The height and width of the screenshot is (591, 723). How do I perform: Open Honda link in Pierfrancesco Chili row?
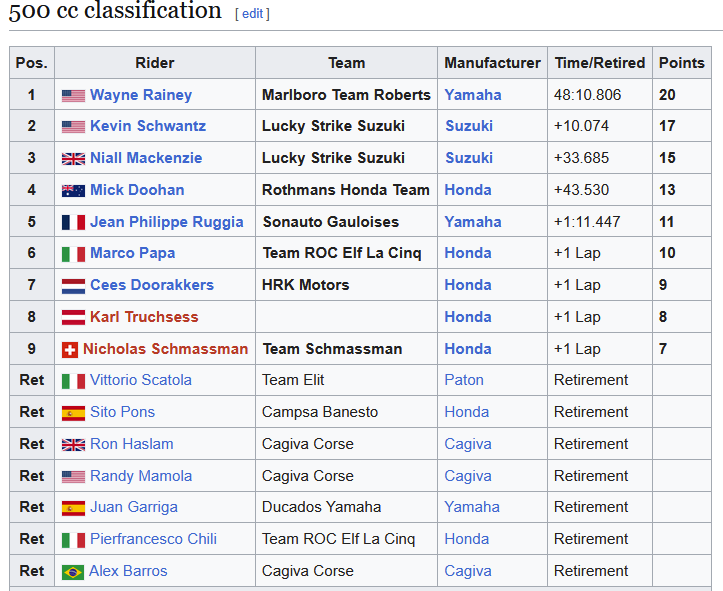coord(467,538)
